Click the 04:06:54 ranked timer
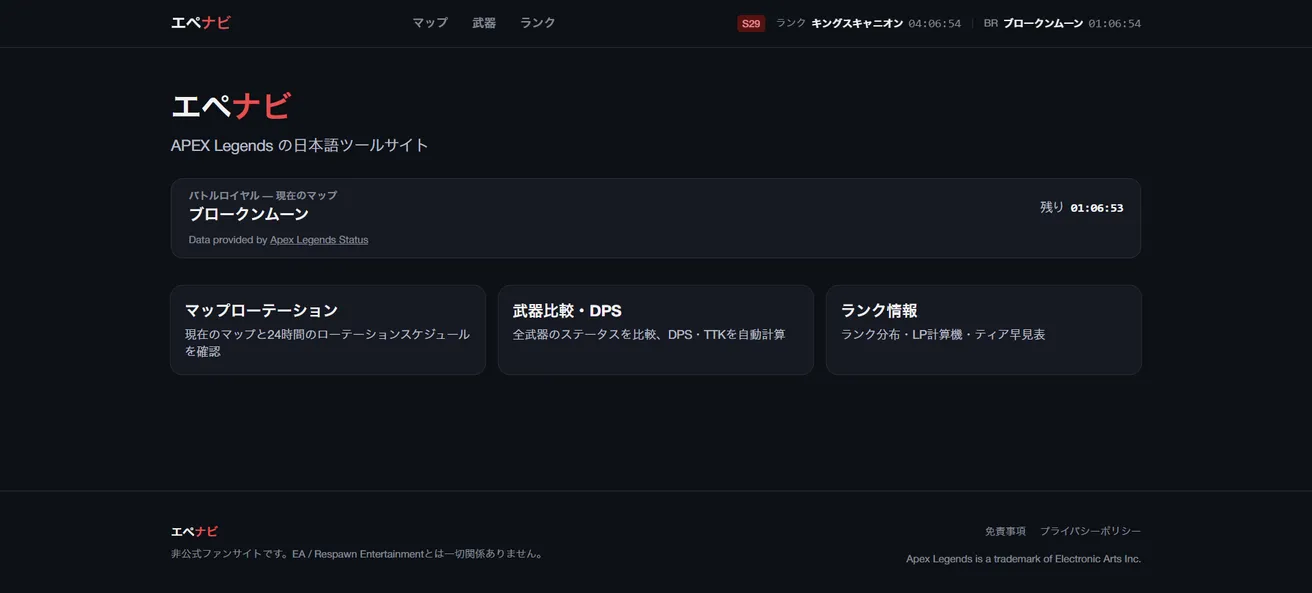 coord(934,23)
